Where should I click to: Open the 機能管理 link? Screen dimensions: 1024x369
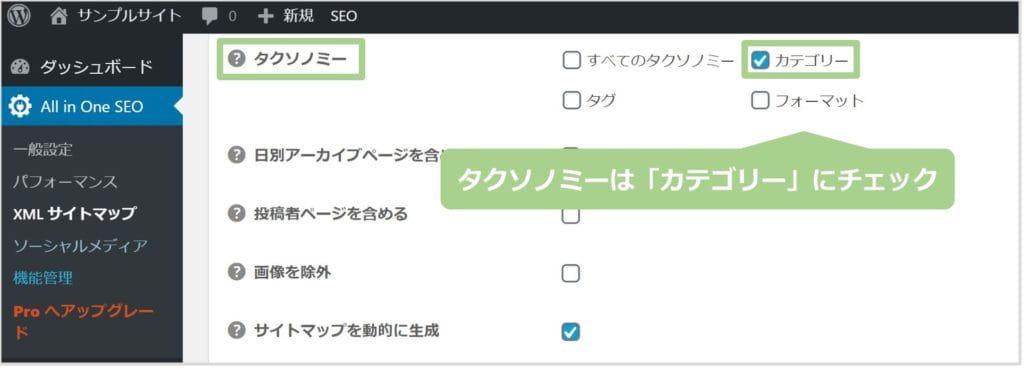43,278
